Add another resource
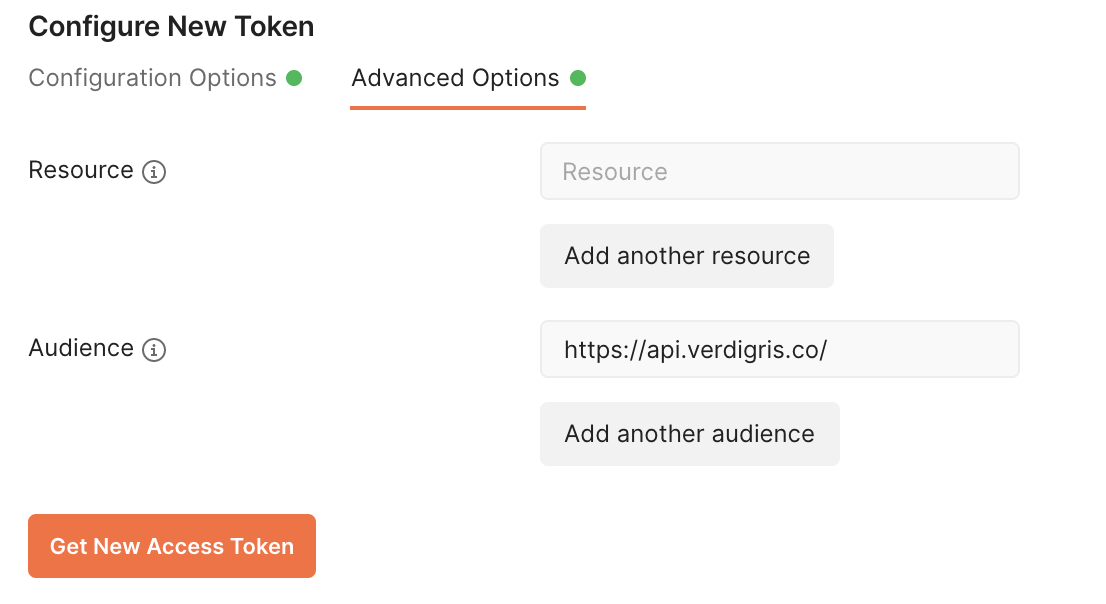 686,255
